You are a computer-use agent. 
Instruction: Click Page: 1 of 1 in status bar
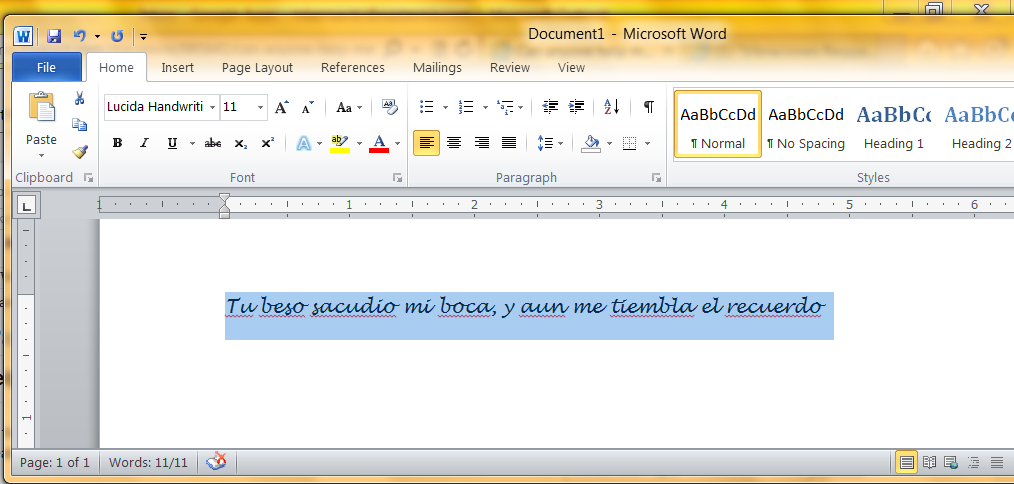[x=55, y=463]
